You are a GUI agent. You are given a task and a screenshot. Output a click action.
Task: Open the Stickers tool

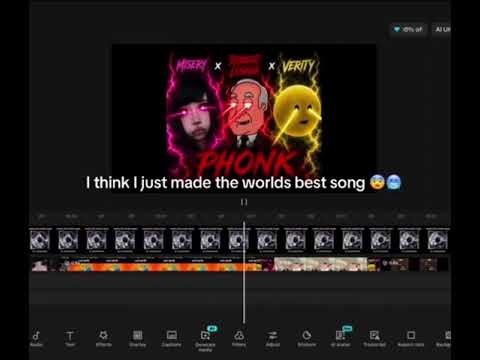[x=307, y=338]
